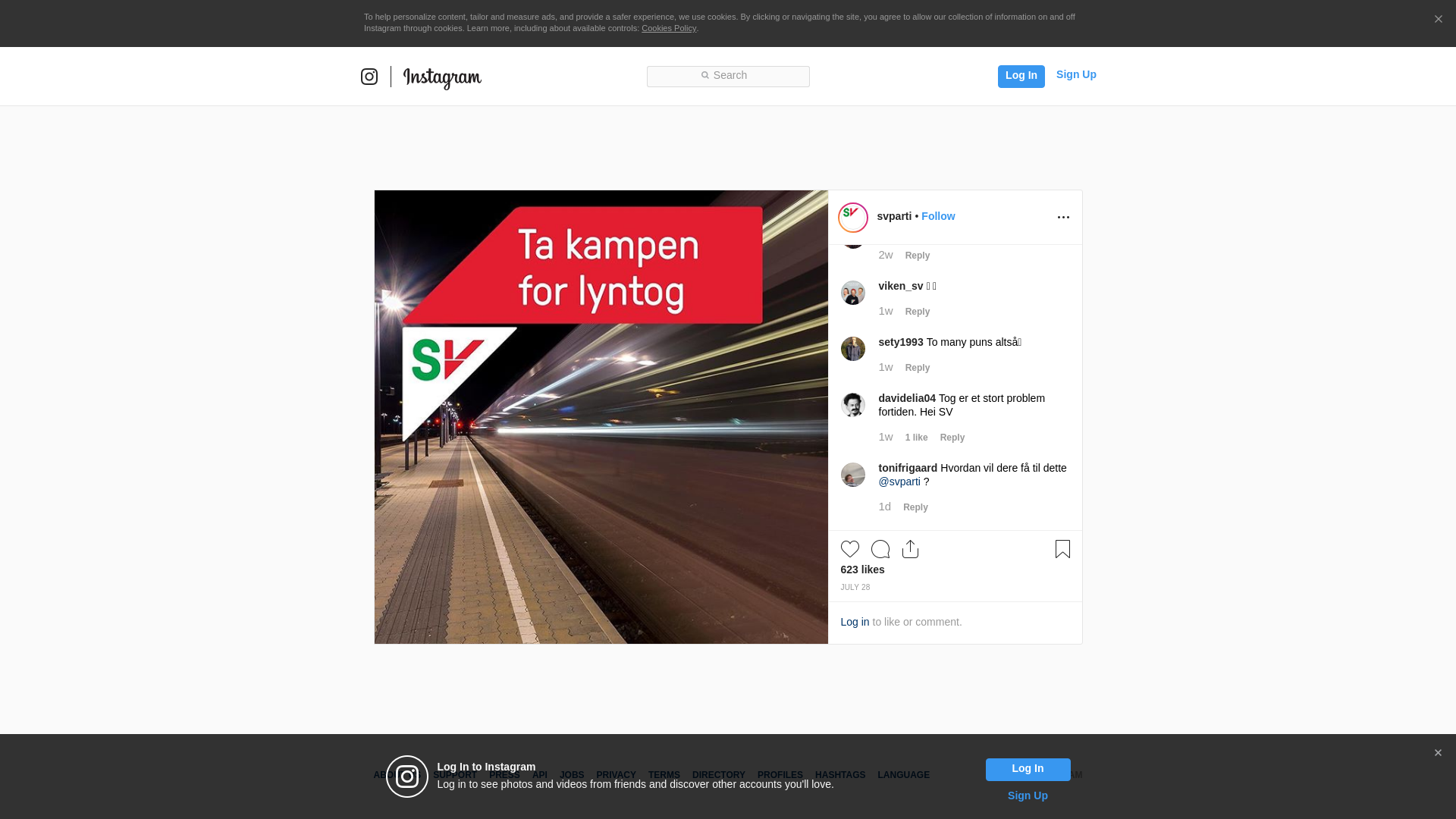View the 623 likes count
1456x819 pixels.
[862, 570]
